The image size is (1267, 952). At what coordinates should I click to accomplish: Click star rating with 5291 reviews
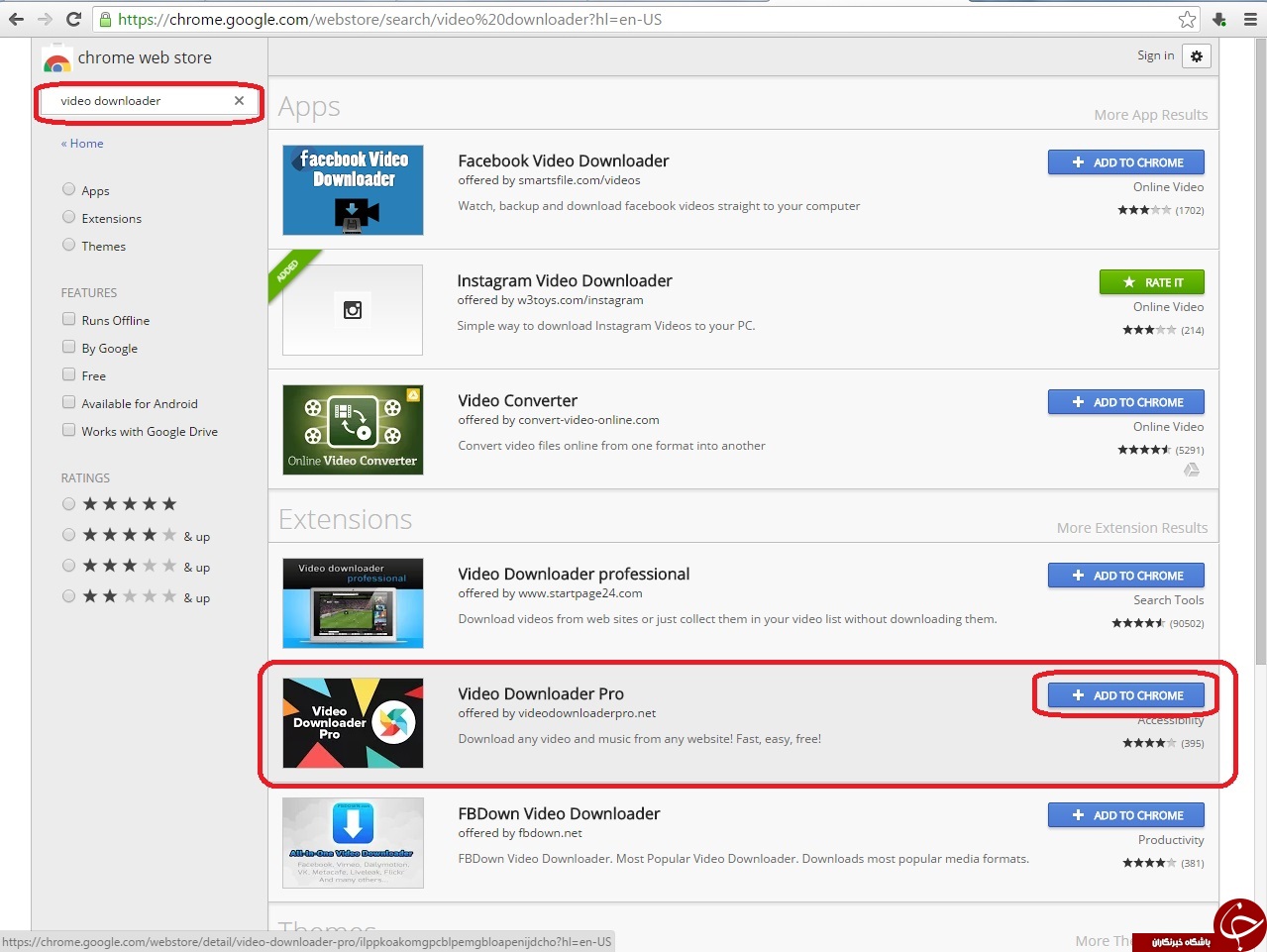tap(1144, 450)
